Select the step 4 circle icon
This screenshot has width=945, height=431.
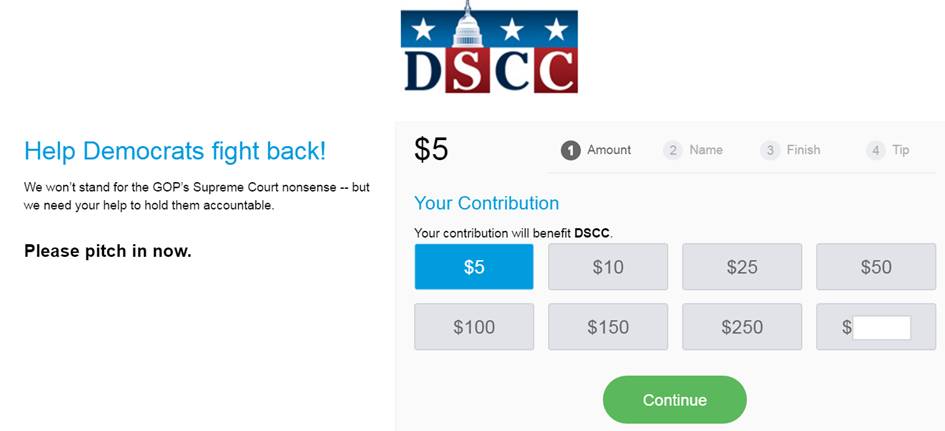click(x=876, y=150)
